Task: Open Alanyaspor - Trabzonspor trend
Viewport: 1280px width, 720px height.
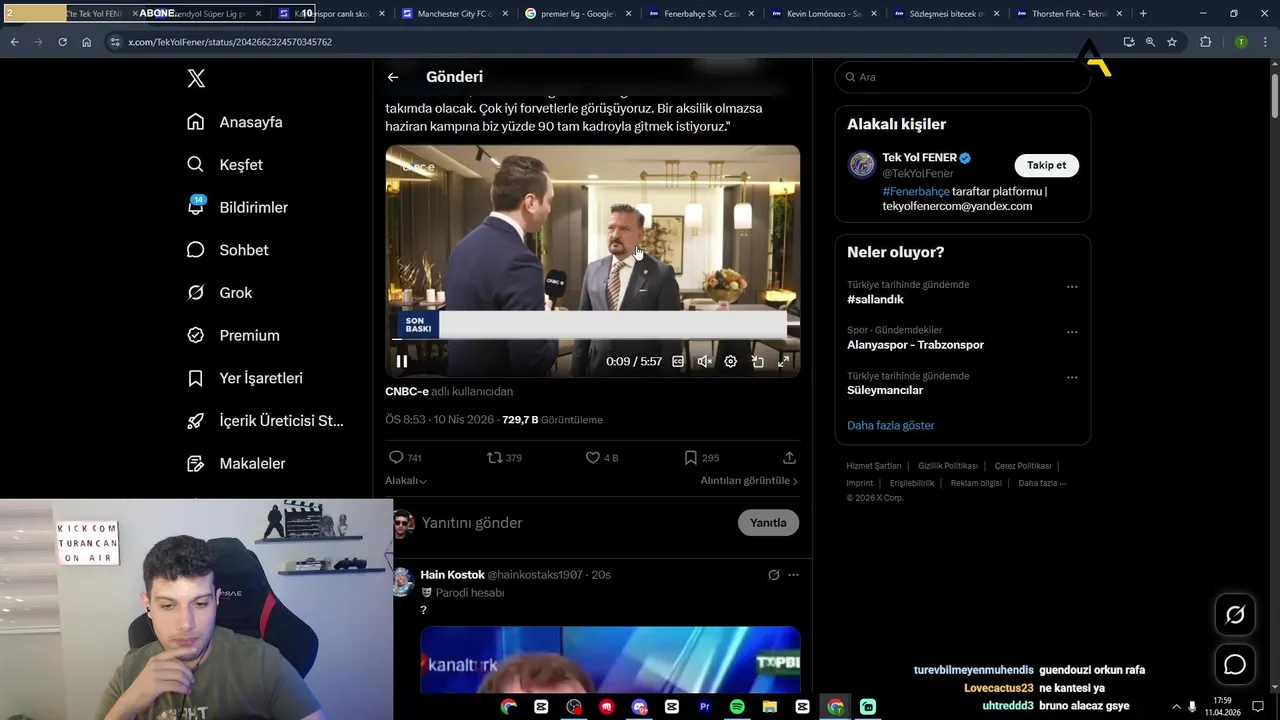Action: pyautogui.click(x=915, y=345)
